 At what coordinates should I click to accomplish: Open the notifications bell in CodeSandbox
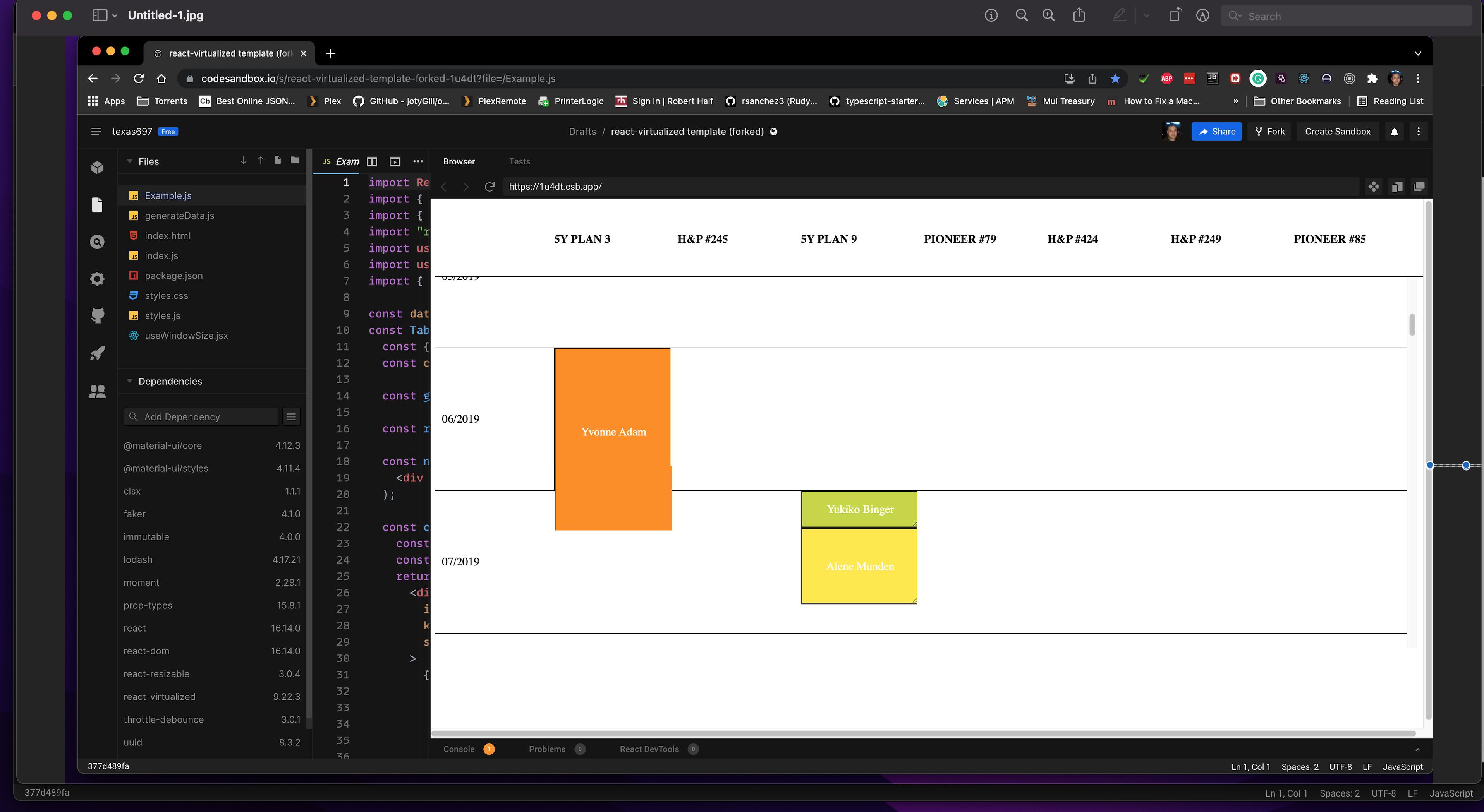1394,132
